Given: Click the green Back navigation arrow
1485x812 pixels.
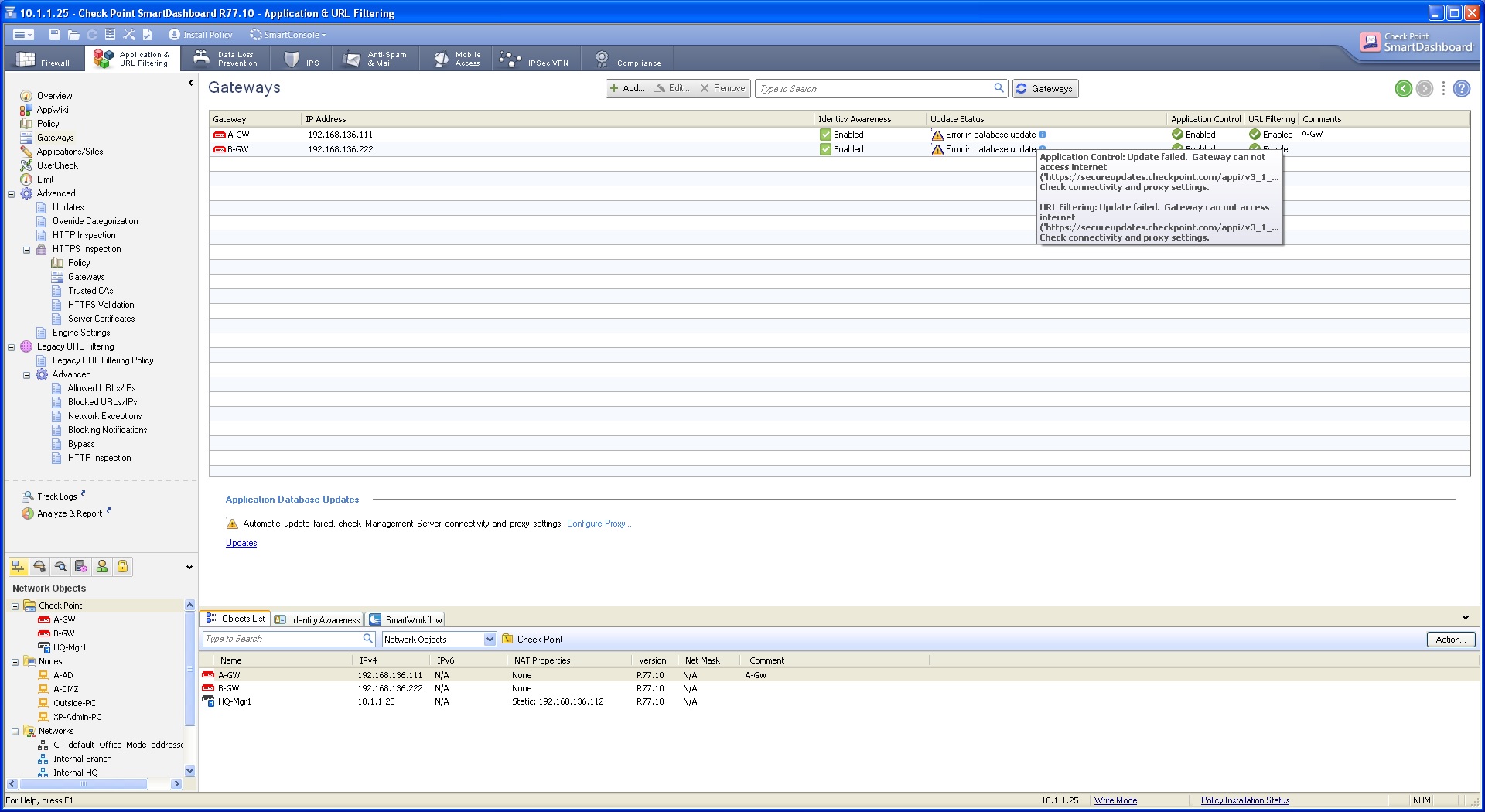Looking at the screenshot, I should click(1404, 88).
